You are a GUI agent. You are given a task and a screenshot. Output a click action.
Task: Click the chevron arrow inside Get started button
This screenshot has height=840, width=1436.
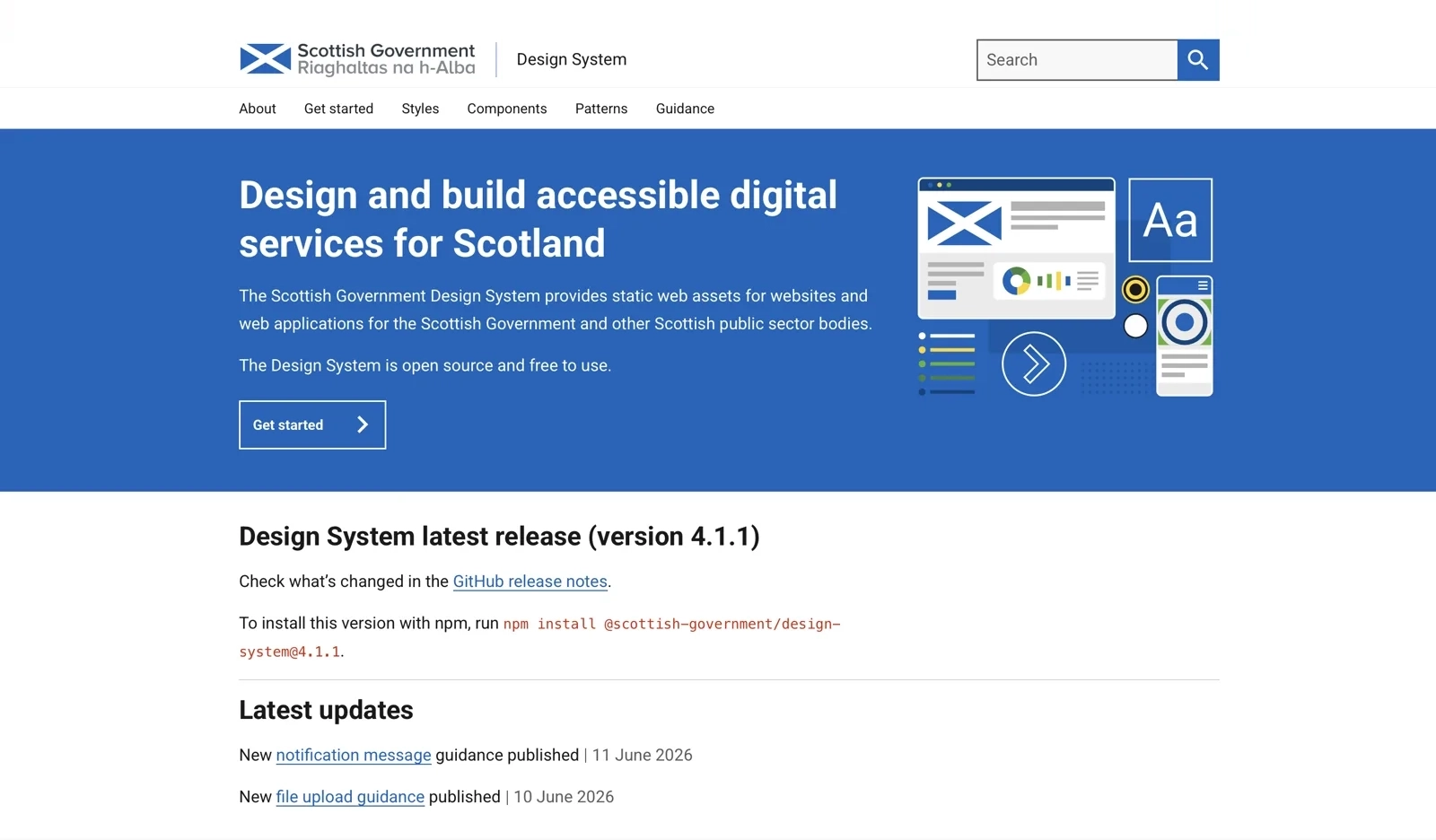click(x=363, y=424)
